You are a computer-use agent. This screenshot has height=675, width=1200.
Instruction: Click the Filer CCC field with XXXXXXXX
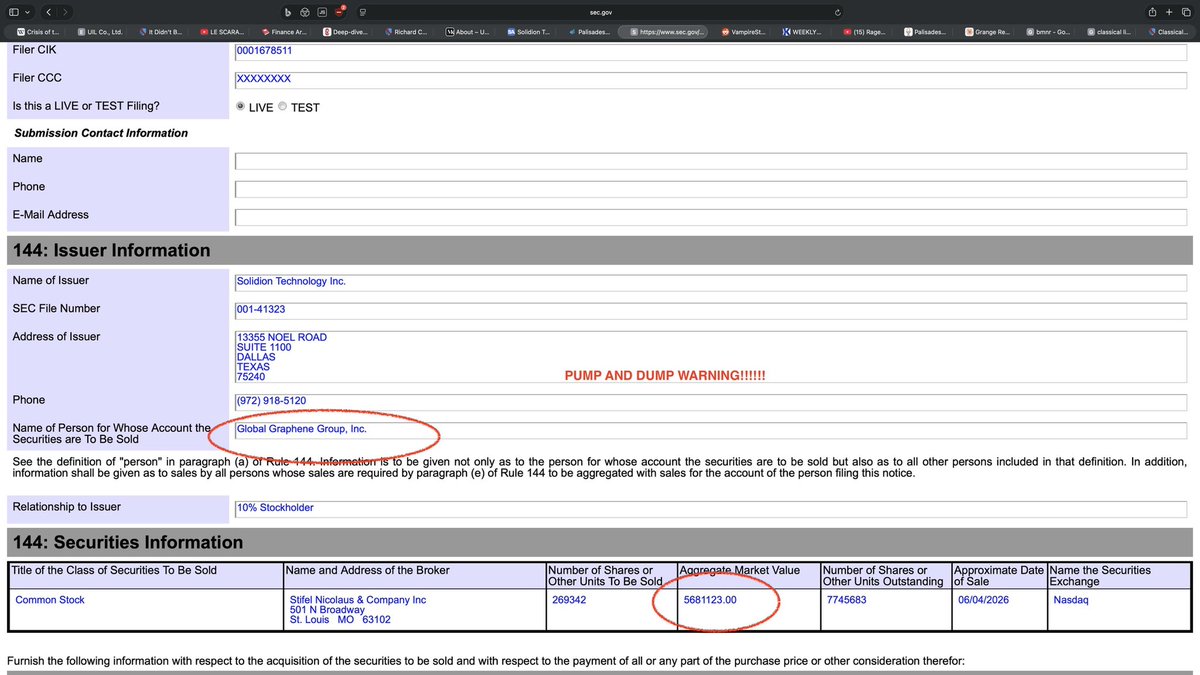tap(711, 79)
